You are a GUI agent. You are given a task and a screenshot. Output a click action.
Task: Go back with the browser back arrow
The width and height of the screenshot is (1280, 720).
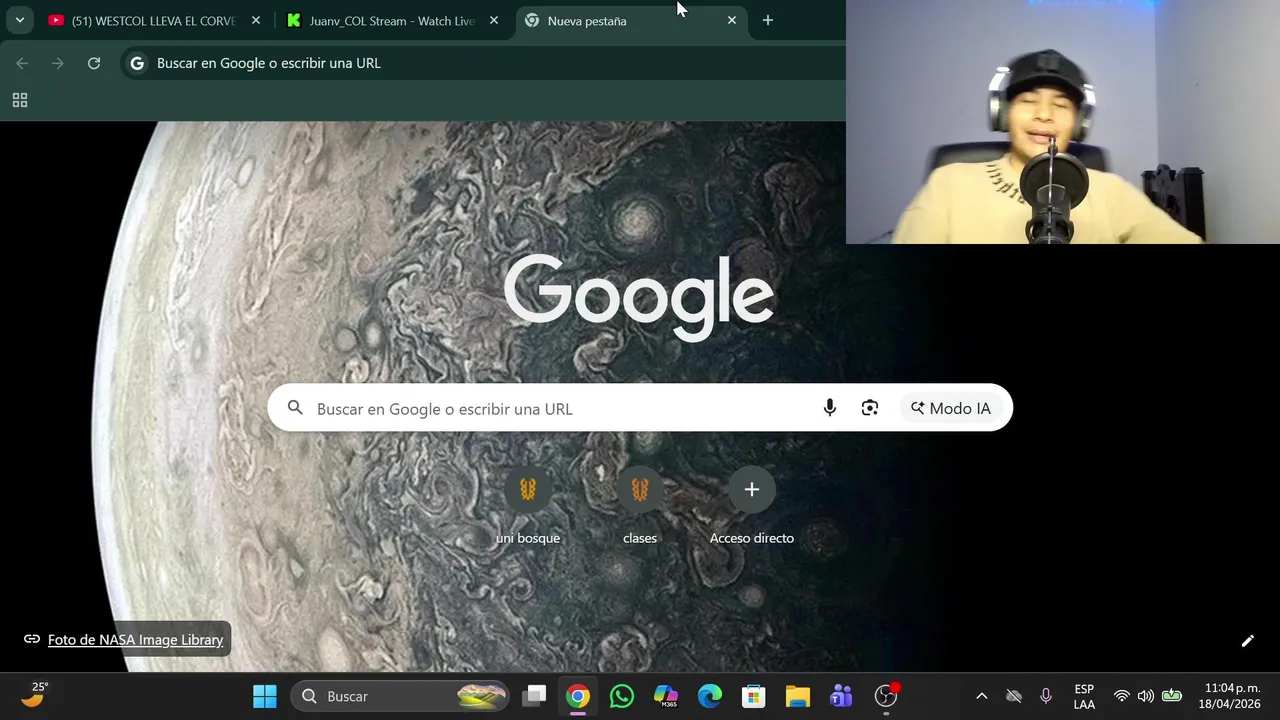click(x=22, y=63)
